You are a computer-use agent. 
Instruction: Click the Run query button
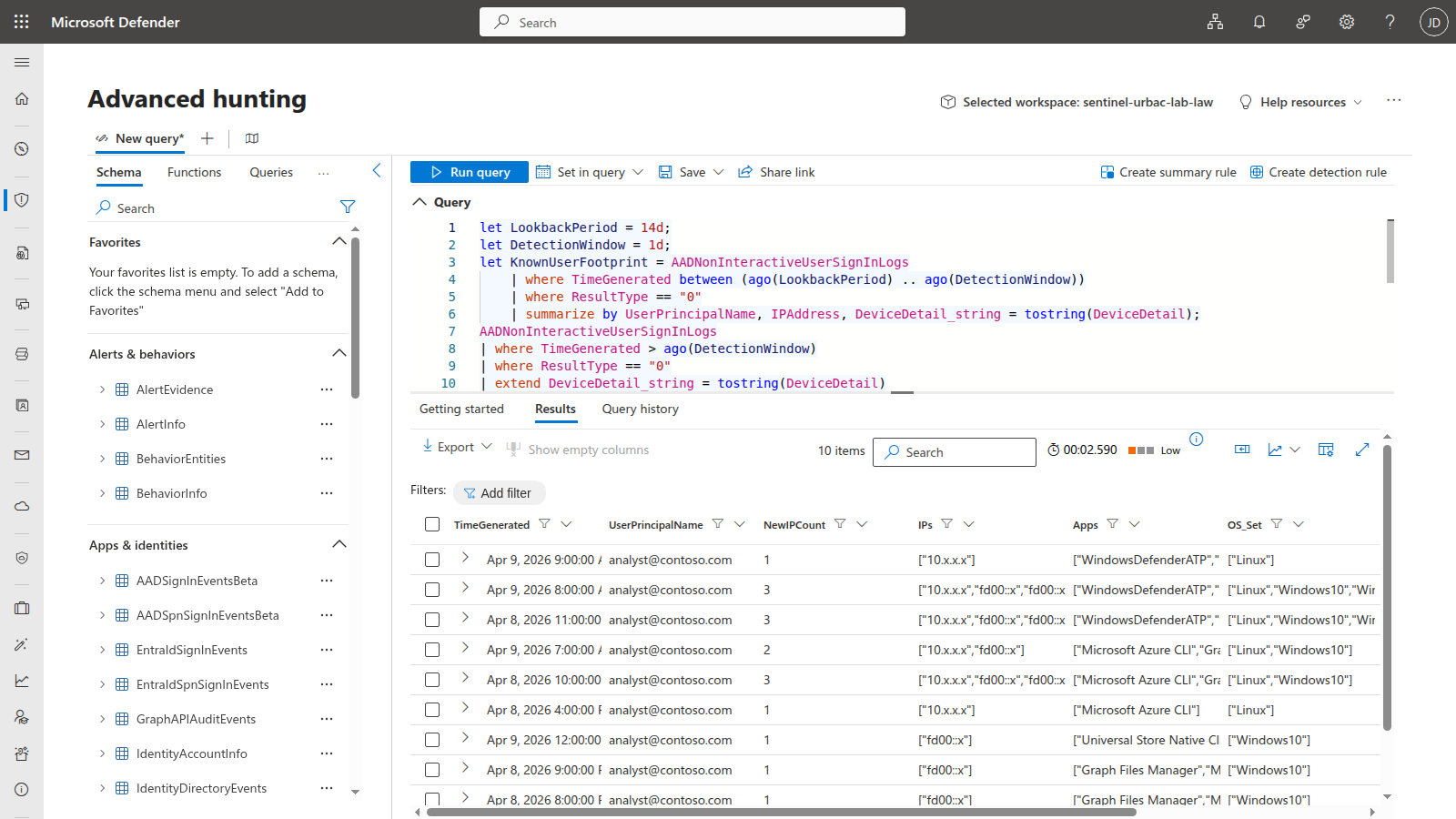[x=469, y=172]
